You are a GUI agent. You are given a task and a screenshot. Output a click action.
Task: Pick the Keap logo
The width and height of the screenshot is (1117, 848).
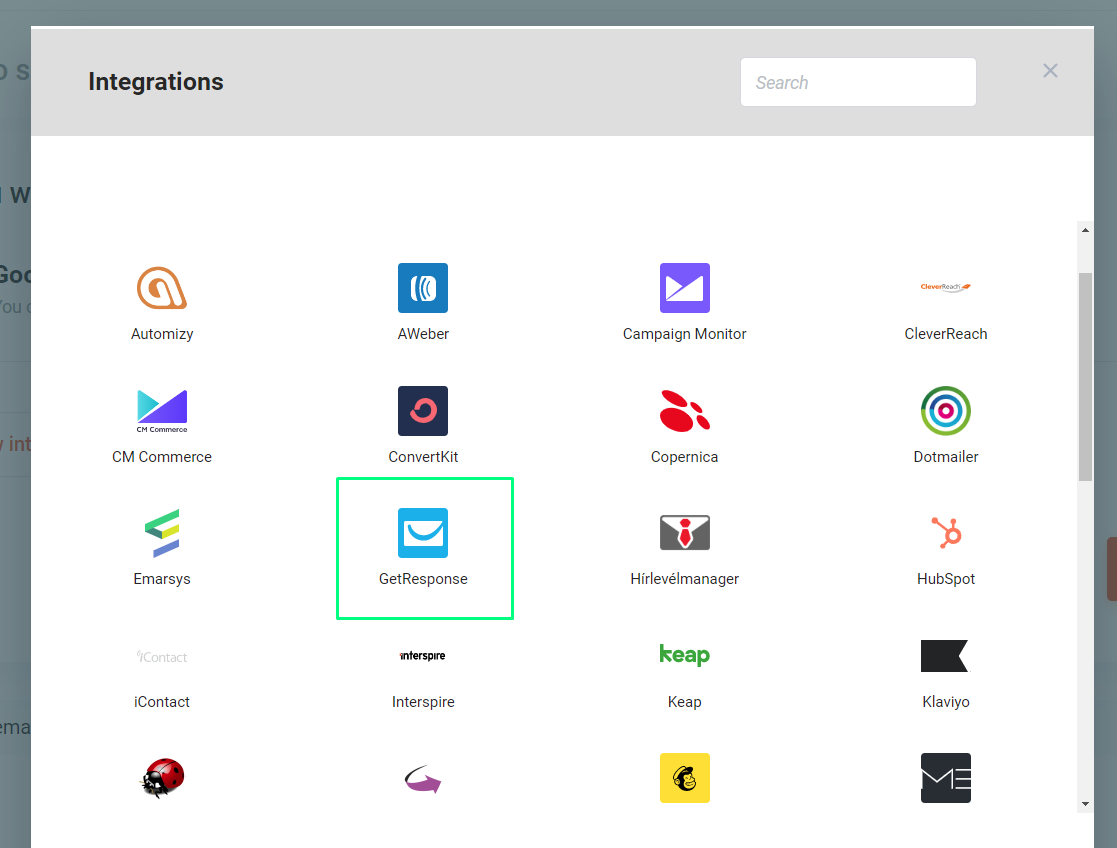tap(685, 655)
